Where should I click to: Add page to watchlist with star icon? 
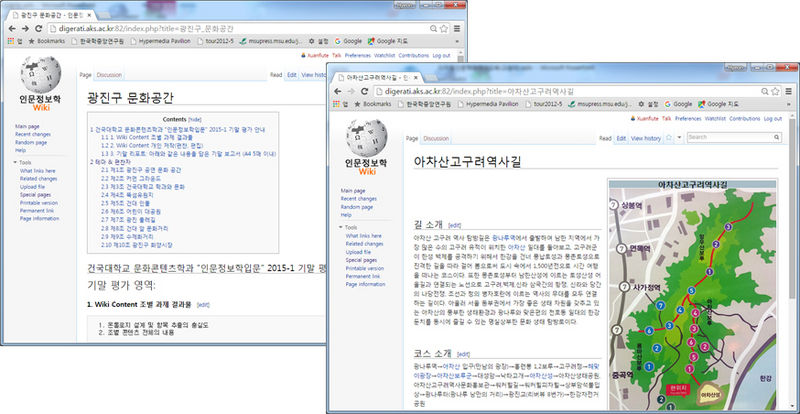tap(669, 137)
